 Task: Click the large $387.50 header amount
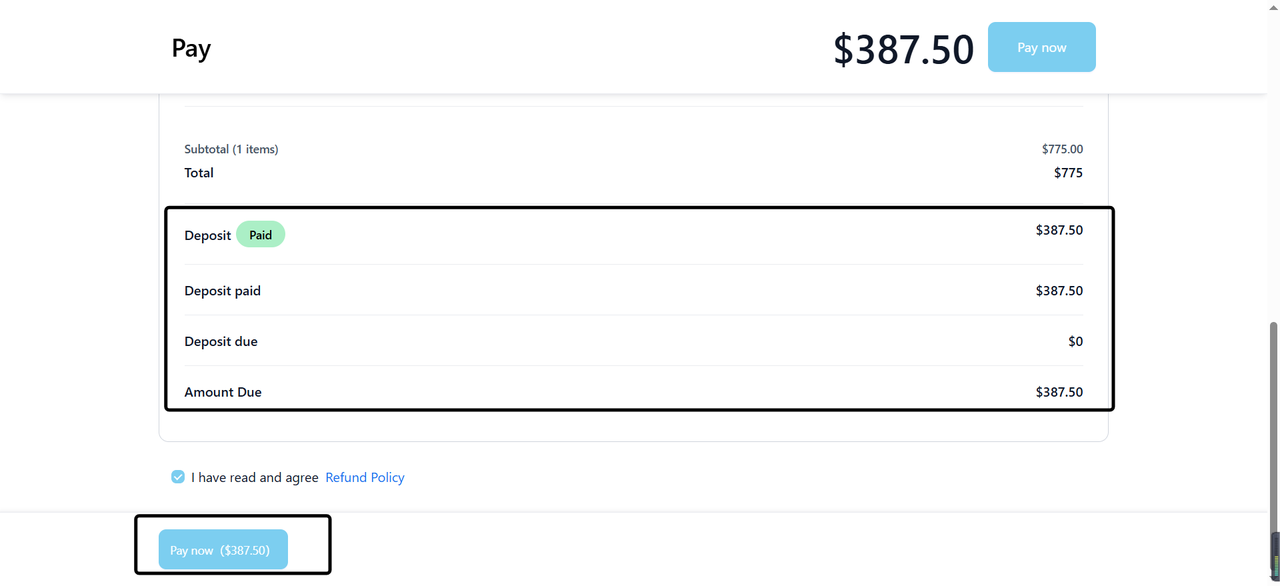pyautogui.click(x=903, y=49)
